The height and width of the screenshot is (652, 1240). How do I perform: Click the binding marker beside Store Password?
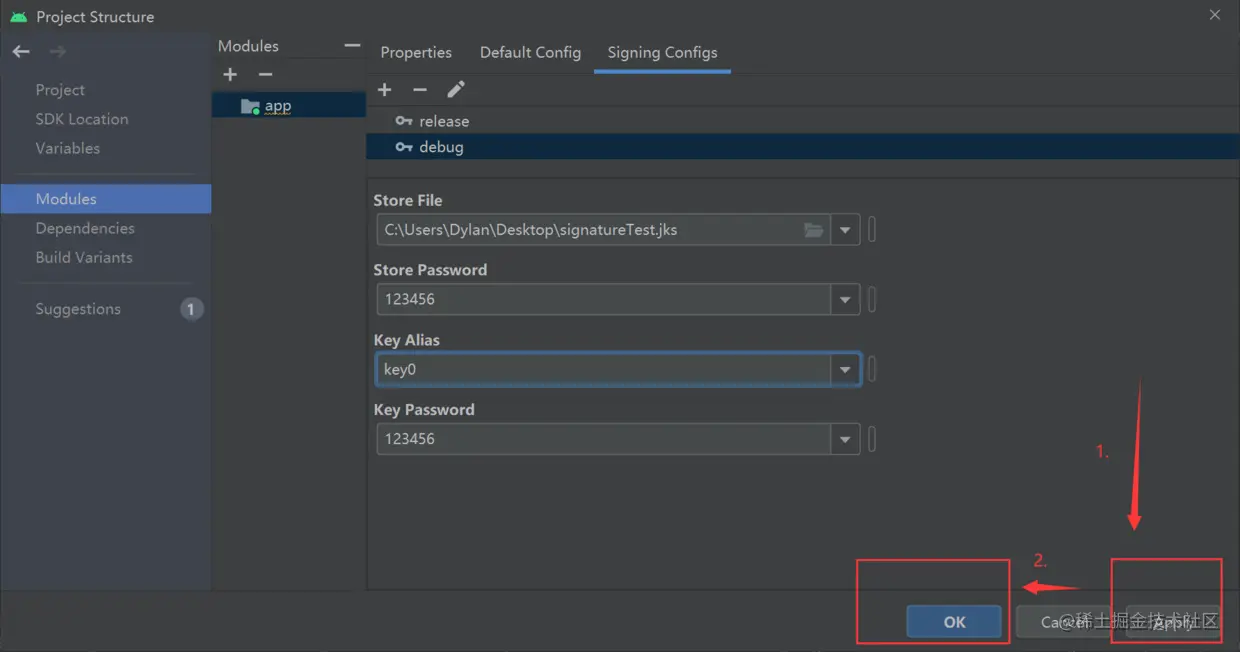point(872,299)
